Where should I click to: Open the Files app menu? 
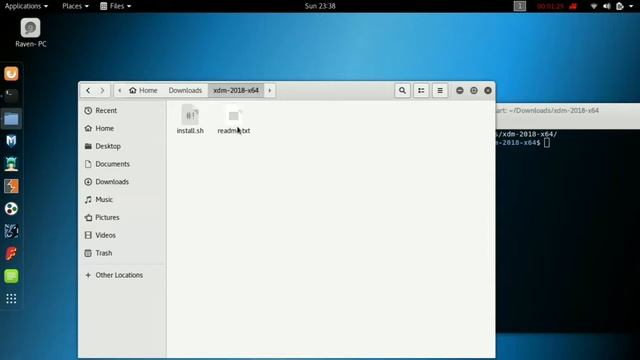[x=116, y=6]
